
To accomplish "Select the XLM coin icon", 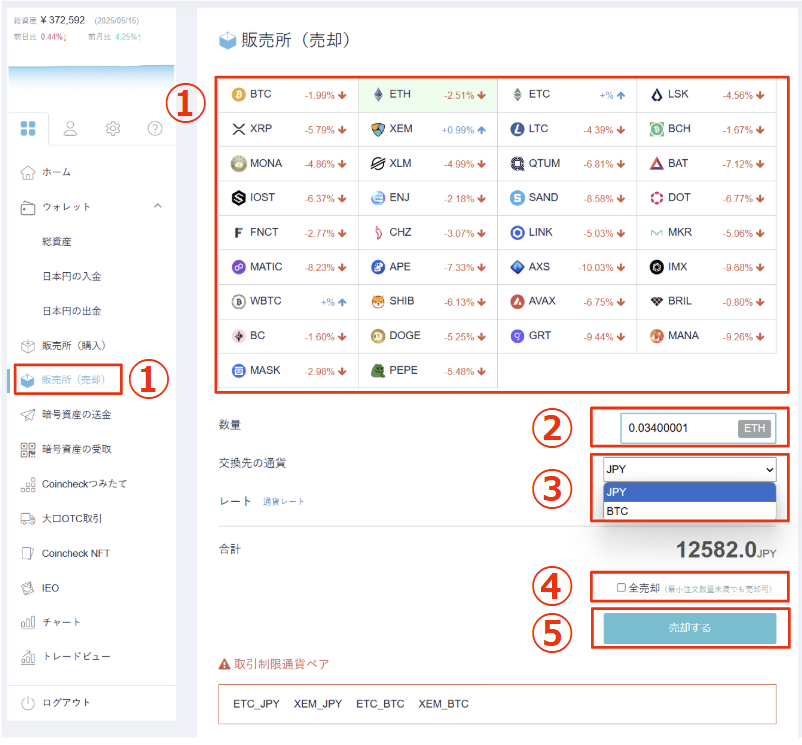I will pyautogui.click(x=377, y=164).
